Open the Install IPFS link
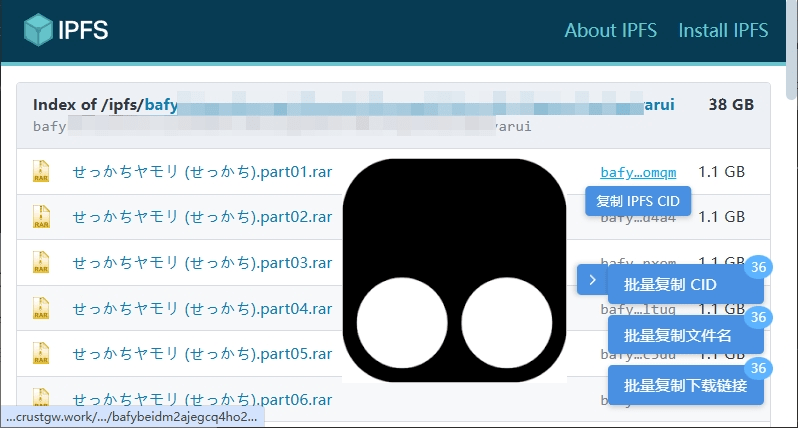The width and height of the screenshot is (798, 428). (723, 31)
